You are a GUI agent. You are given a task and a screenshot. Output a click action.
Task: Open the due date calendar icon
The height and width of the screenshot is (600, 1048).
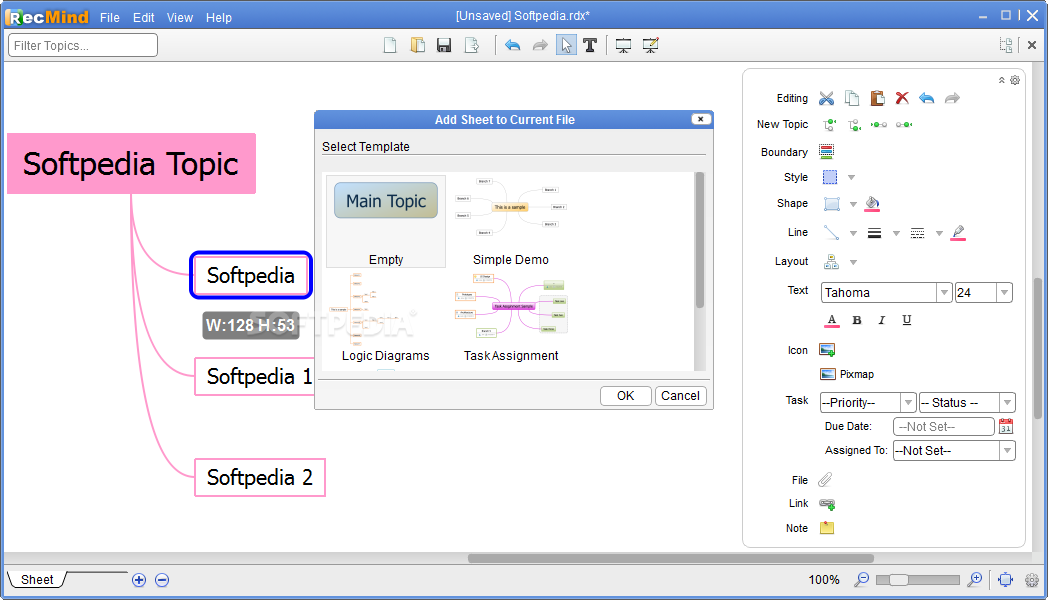tap(1006, 426)
